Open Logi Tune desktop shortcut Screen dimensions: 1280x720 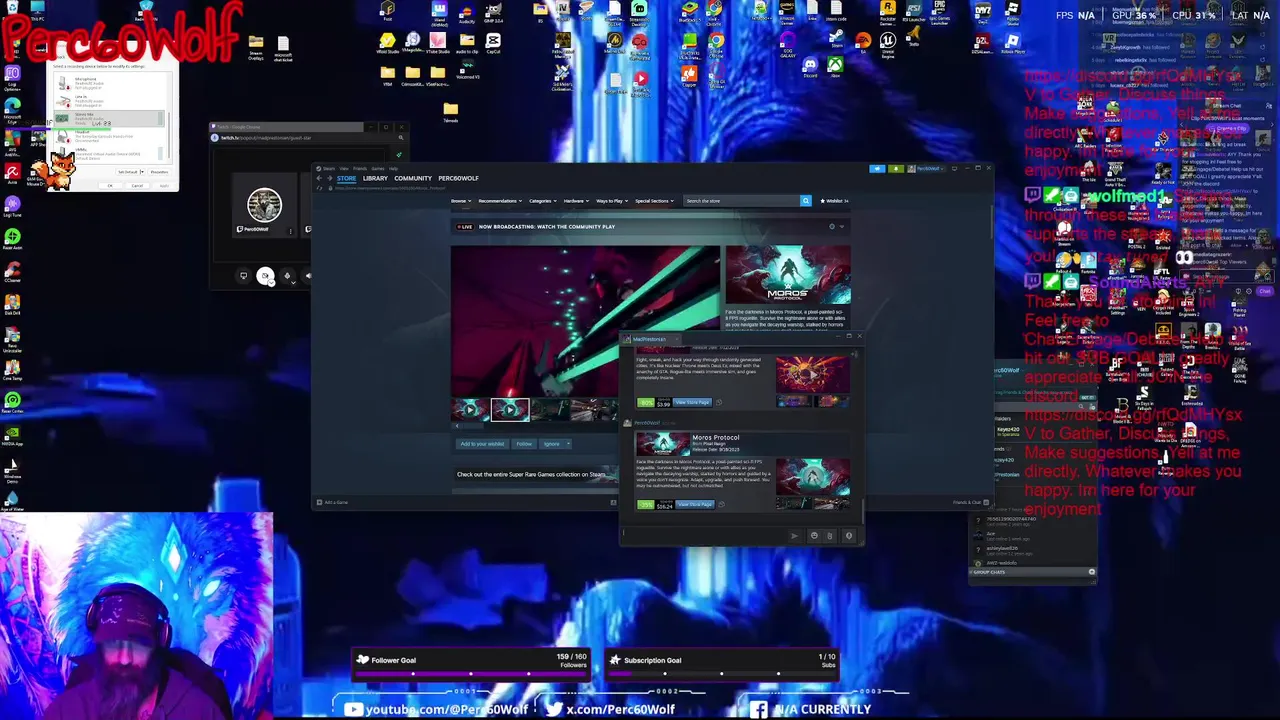[12, 206]
